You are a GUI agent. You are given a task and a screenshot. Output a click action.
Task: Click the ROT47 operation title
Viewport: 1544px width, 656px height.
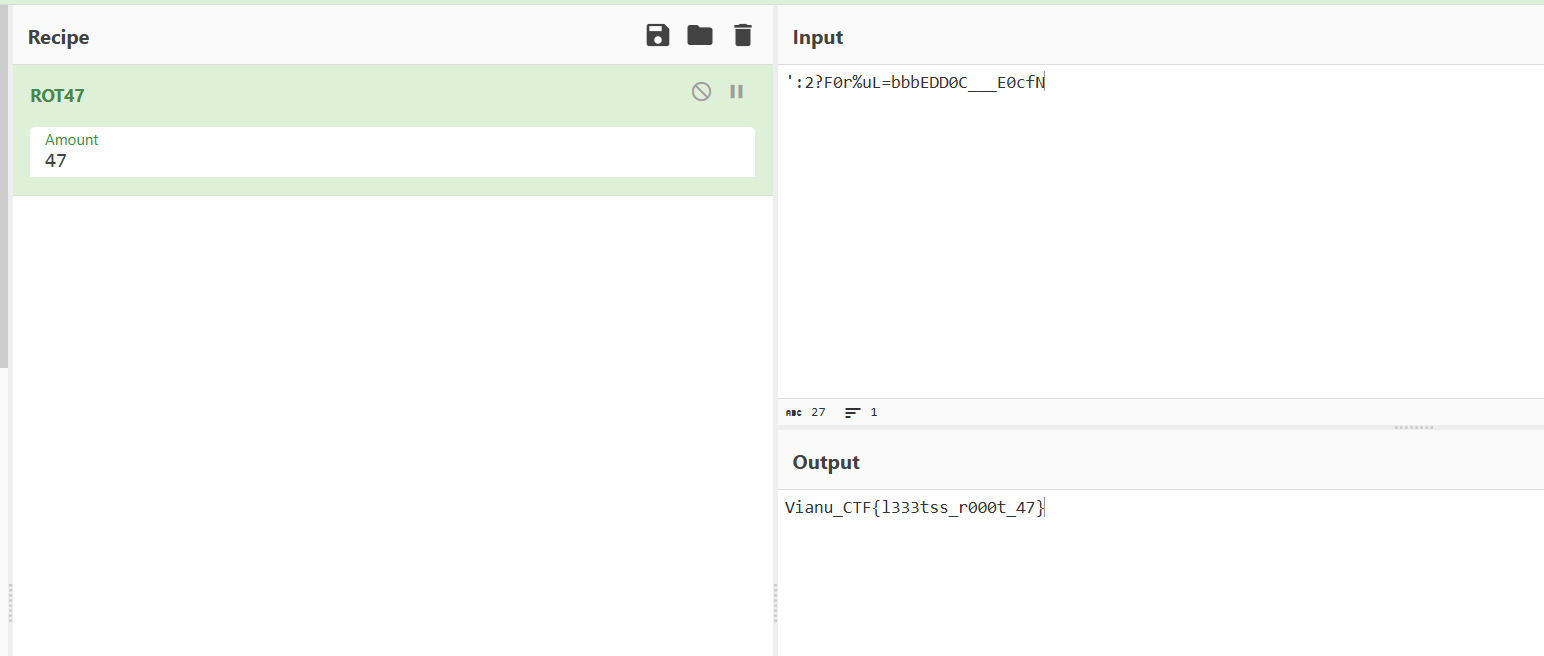[57, 96]
